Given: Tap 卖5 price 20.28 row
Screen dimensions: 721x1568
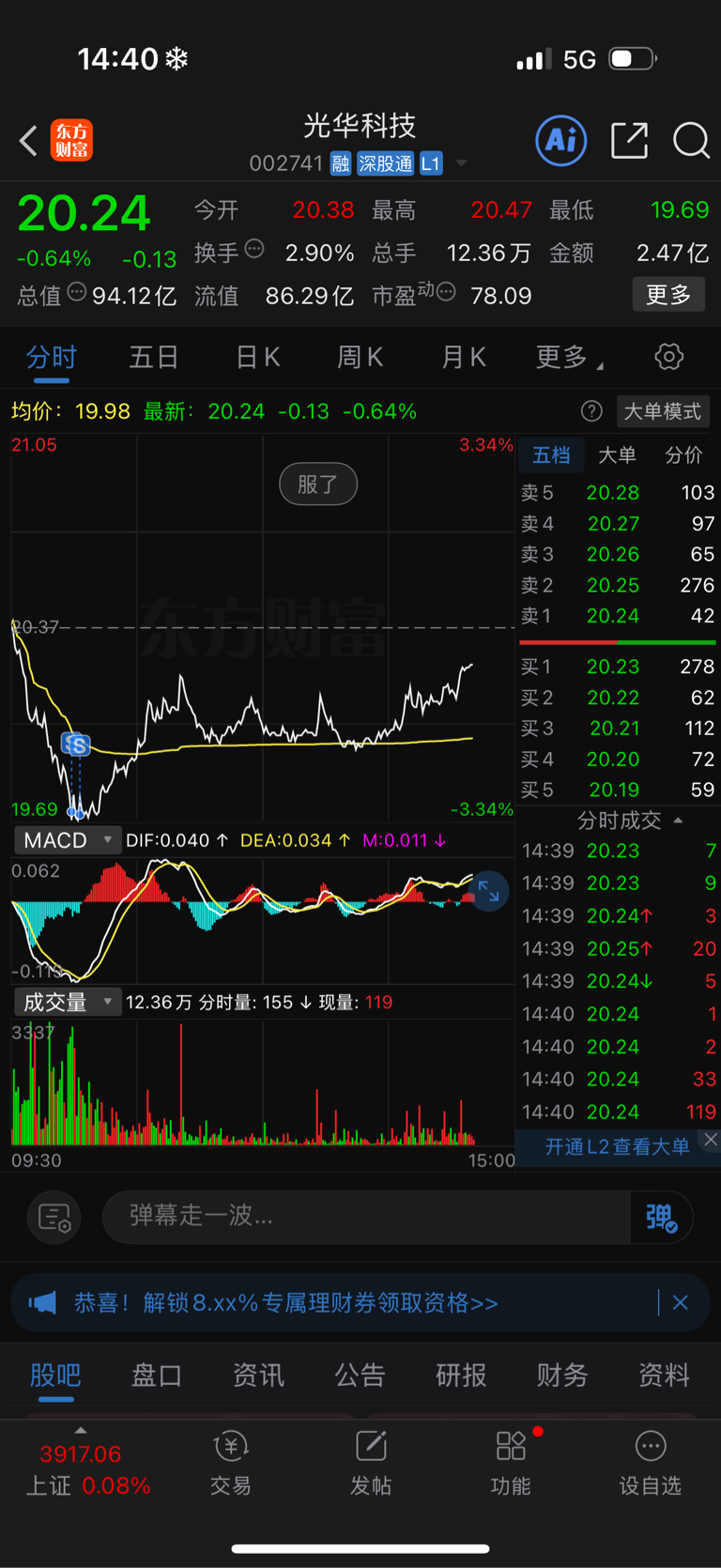Looking at the screenshot, I should click(618, 493).
